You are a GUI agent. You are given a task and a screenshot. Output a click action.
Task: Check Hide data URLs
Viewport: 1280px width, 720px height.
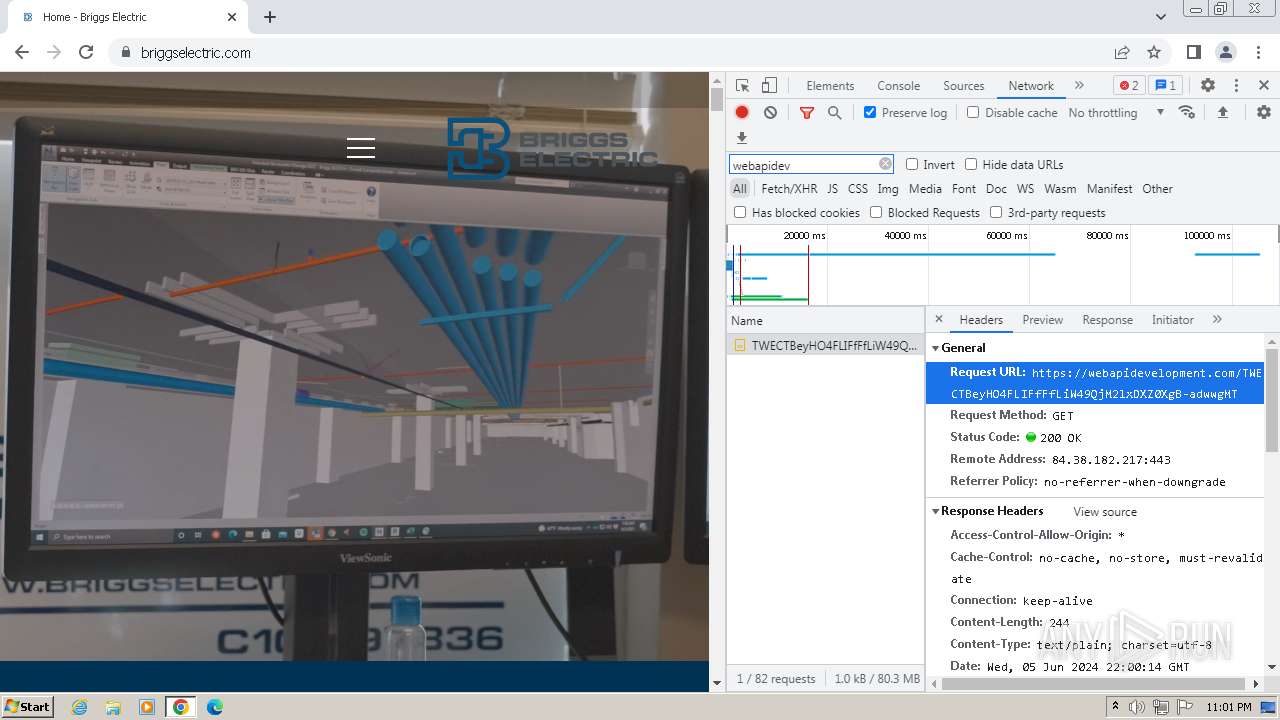pyautogui.click(x=971, y=164)
